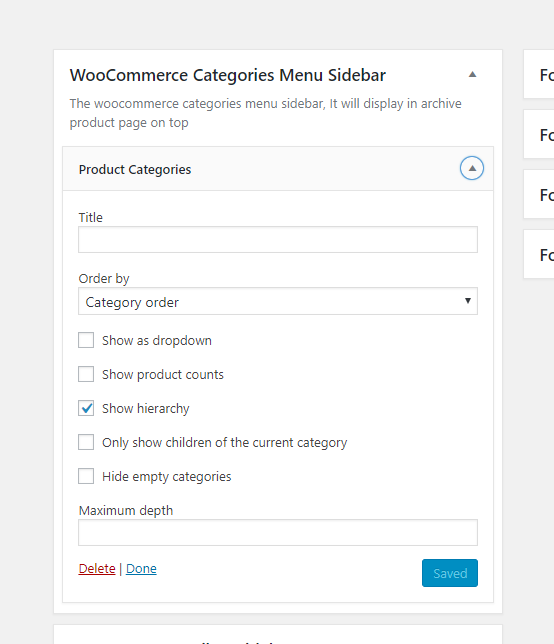Open the fourth sidebar panel on the right
This screenshot has width=554, height=644.
(x=539, y=254)
